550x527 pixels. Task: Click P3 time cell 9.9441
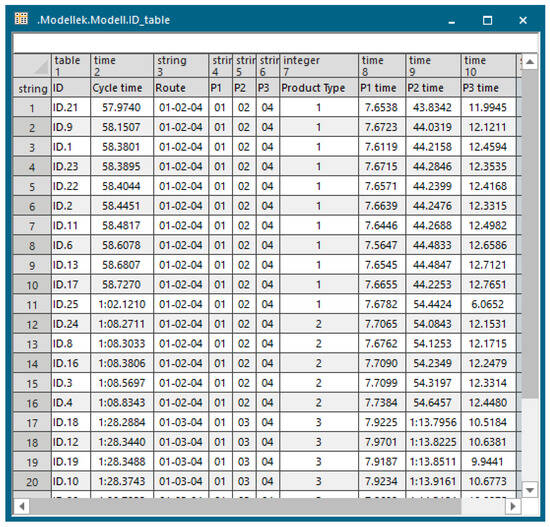[488, 462]
